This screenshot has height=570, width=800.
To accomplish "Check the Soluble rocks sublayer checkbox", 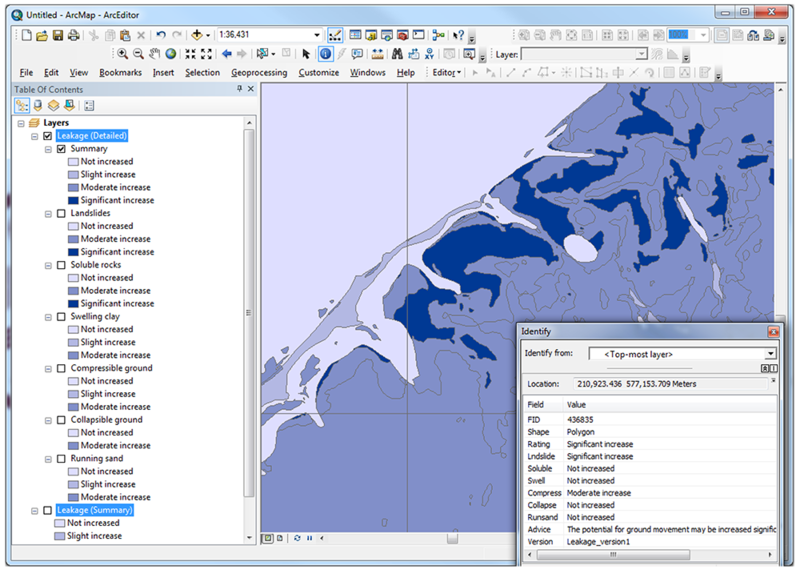I will click(61, 265).
